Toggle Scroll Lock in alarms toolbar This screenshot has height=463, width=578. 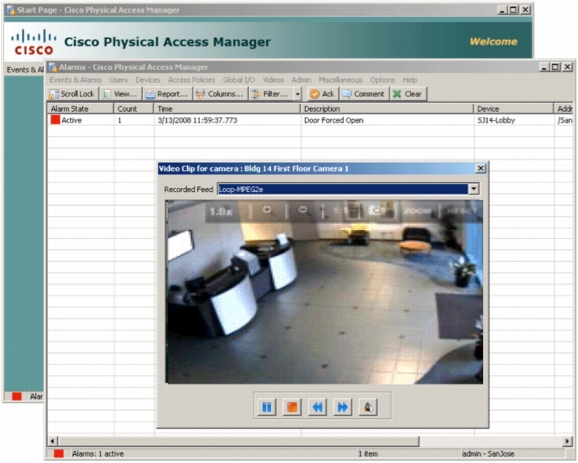(x=72, y=94)
